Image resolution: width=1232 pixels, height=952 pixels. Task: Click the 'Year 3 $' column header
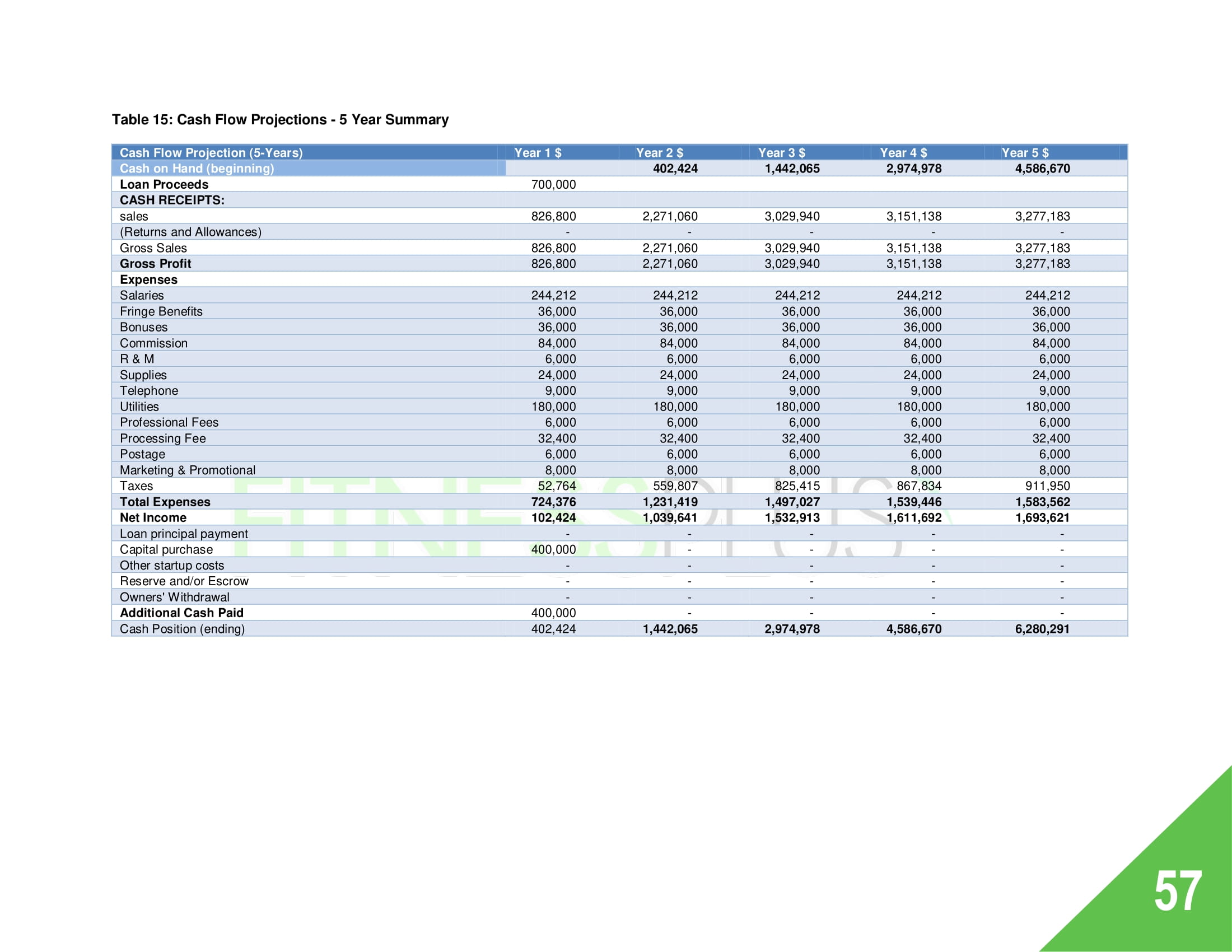pyautogui.click(x=781, y=153)
